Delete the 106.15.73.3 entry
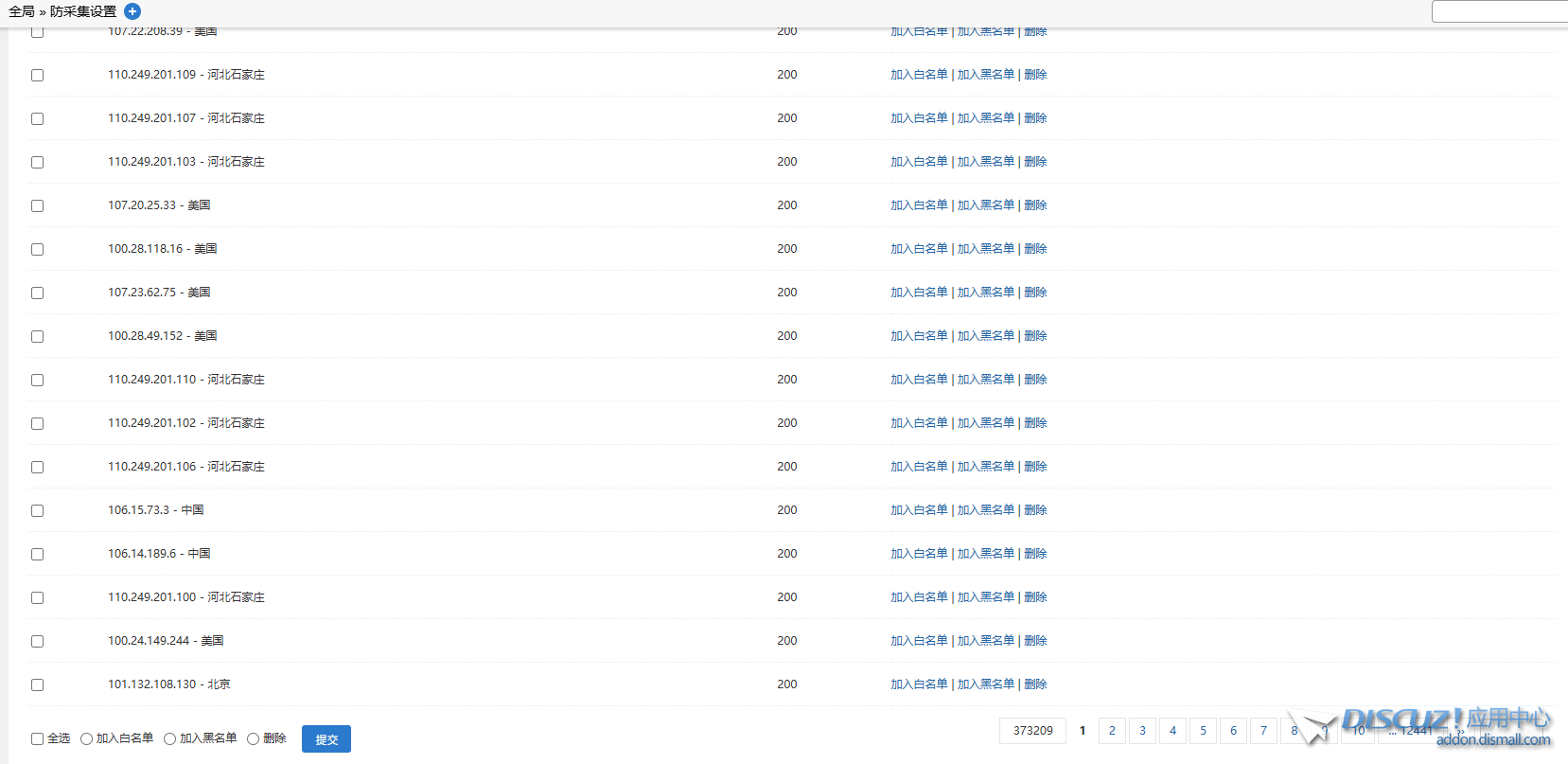The image size is (1568, 764). (x=1035, y=510)
